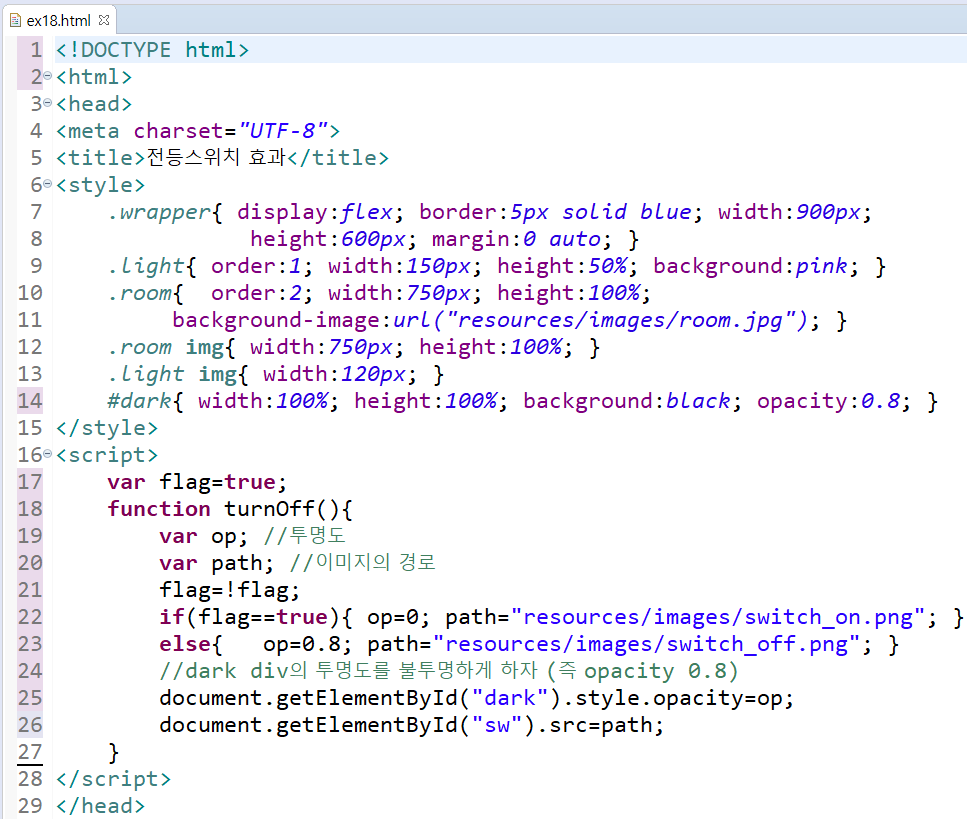Click the opacity:0.8 property

click(828, 401)
